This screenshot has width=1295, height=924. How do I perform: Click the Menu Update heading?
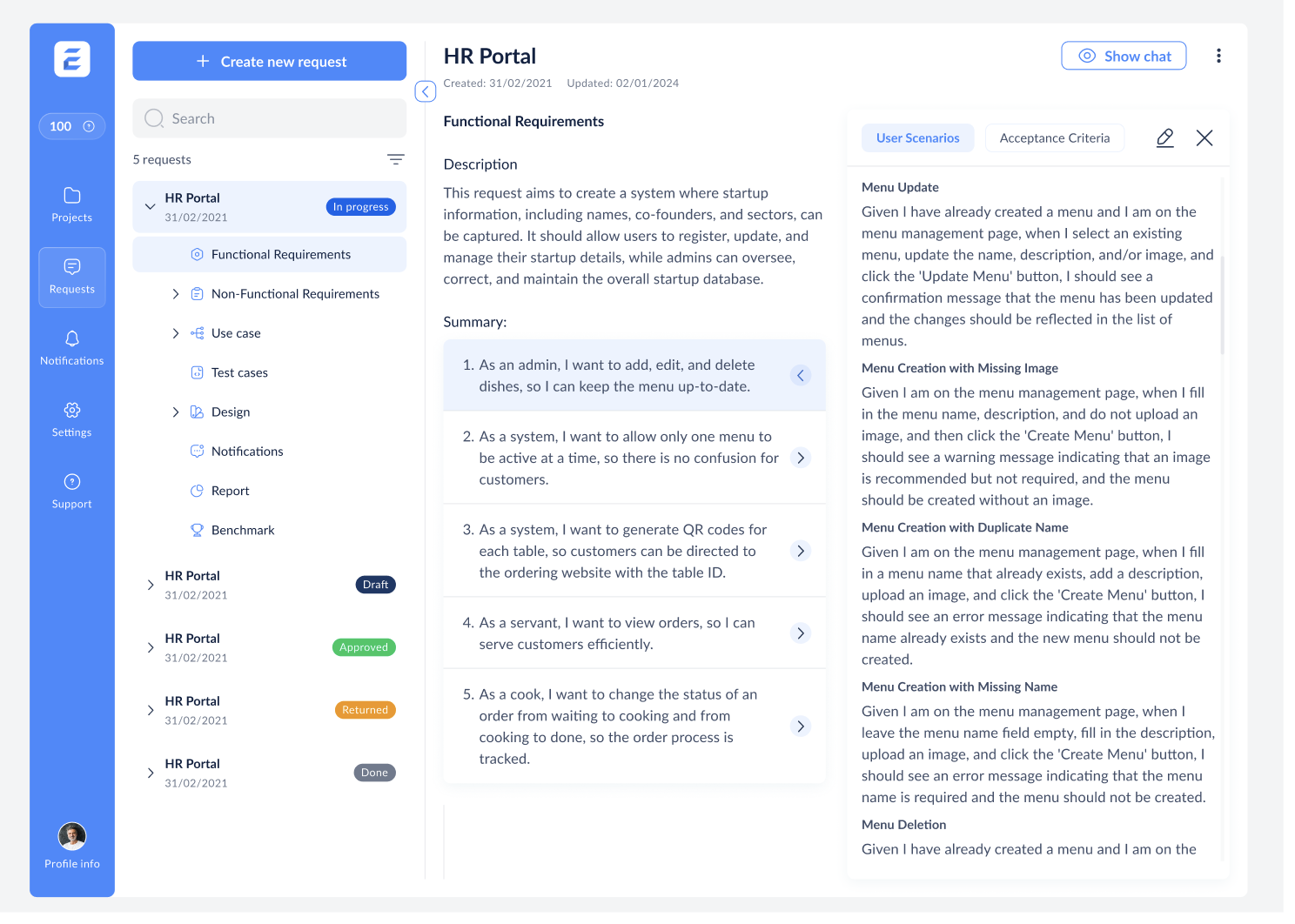[900, 187]
